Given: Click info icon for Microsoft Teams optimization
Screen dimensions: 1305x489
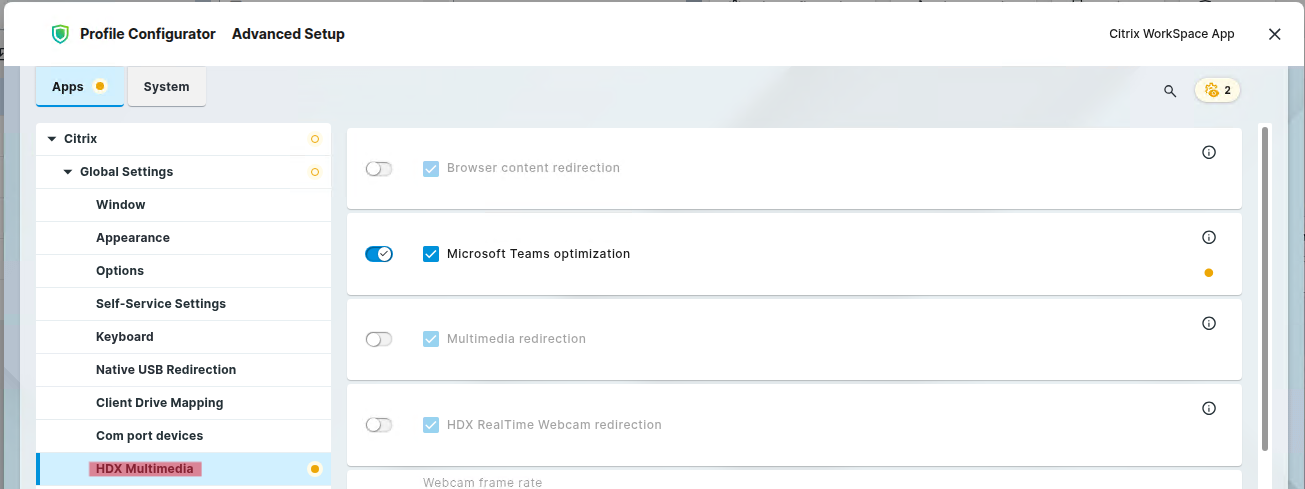Looking at the screenshot, I should 1208,238.
